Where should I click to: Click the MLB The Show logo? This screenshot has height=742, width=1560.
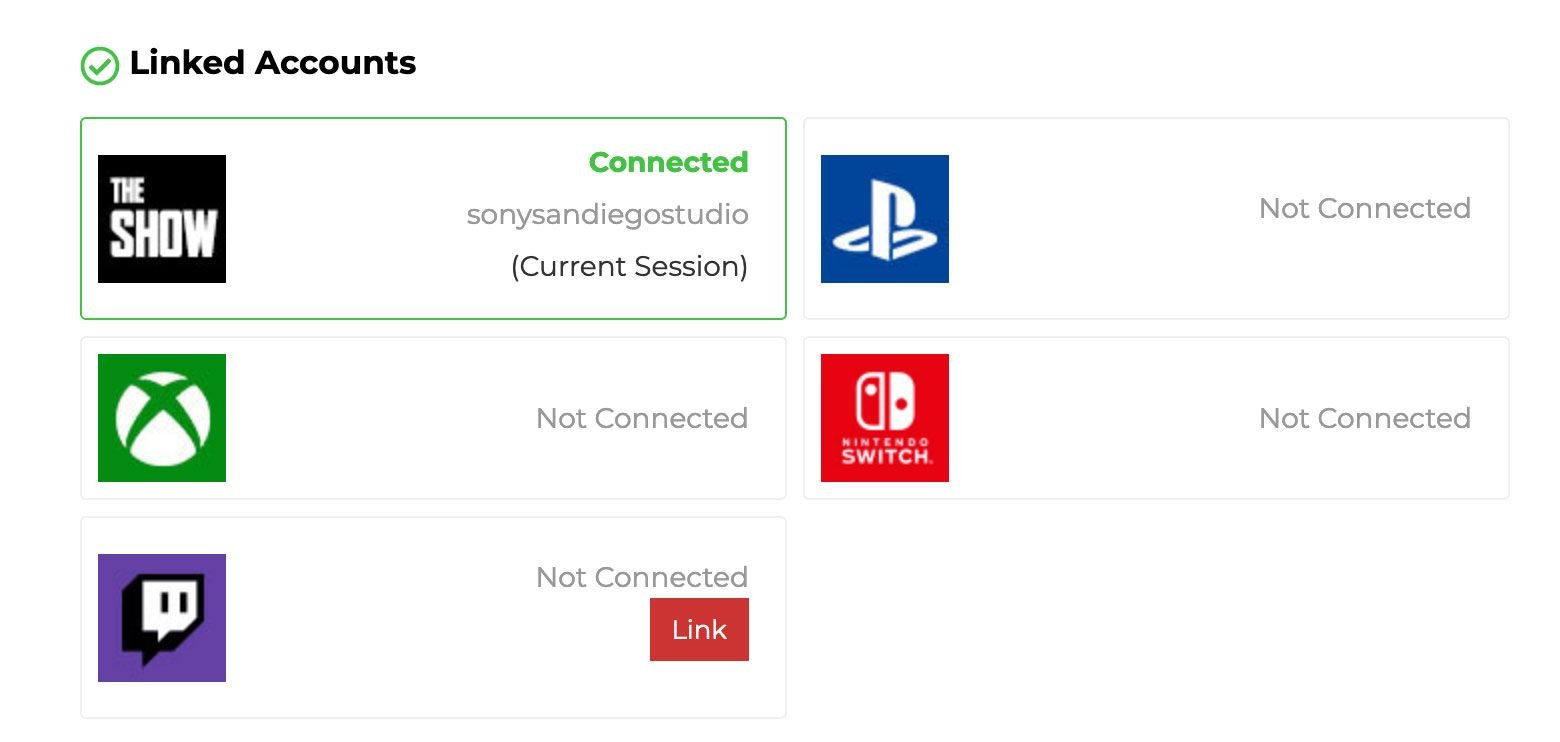pos(162,219)
